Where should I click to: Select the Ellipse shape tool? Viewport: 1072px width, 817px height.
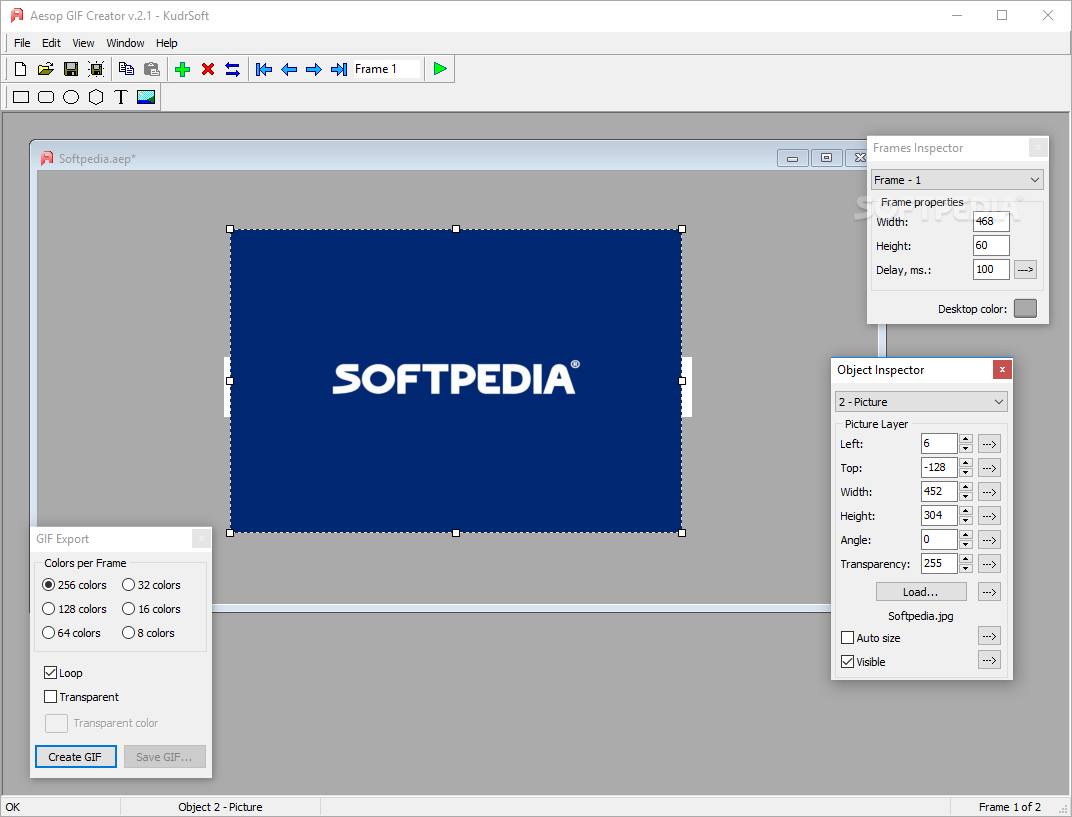(71, 97)
